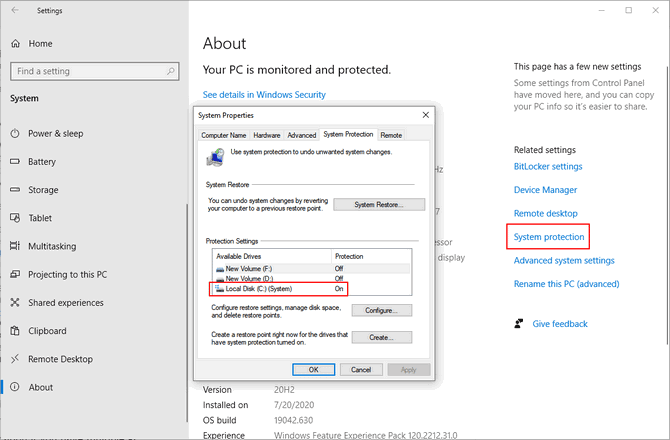Click the Clipboard icon
This screenshot has height=440, width=670.
click(x=15, y=331)
